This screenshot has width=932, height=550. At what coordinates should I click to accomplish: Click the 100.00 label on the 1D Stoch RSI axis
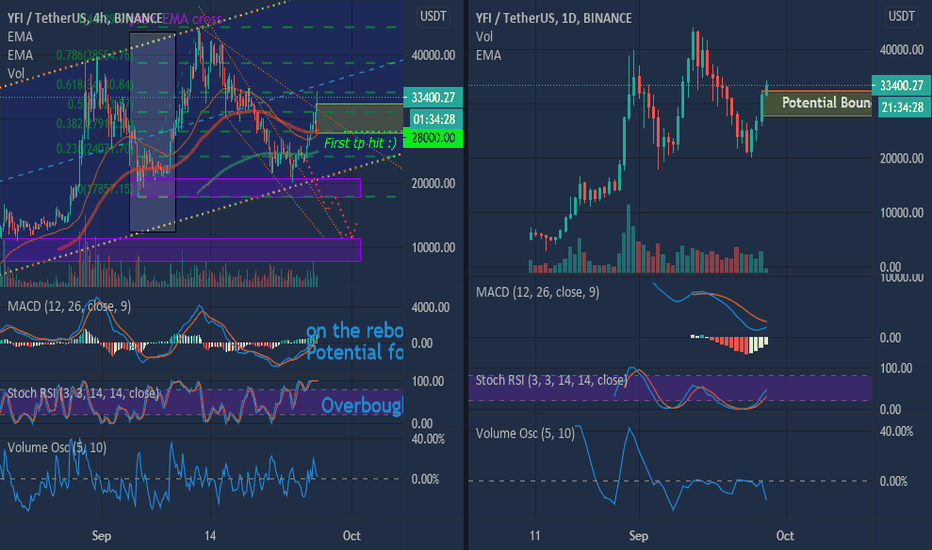(896, 368)
